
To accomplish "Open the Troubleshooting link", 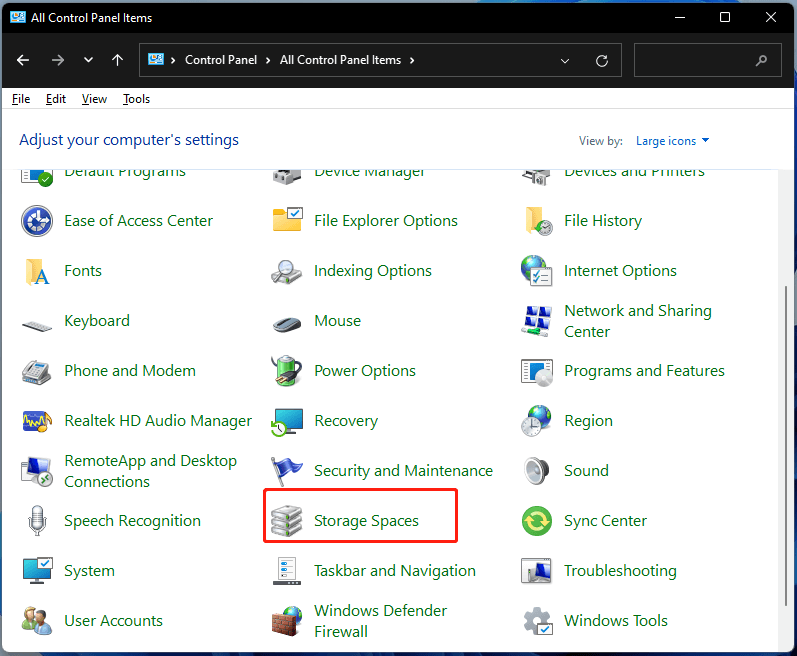I will (620, 571).
